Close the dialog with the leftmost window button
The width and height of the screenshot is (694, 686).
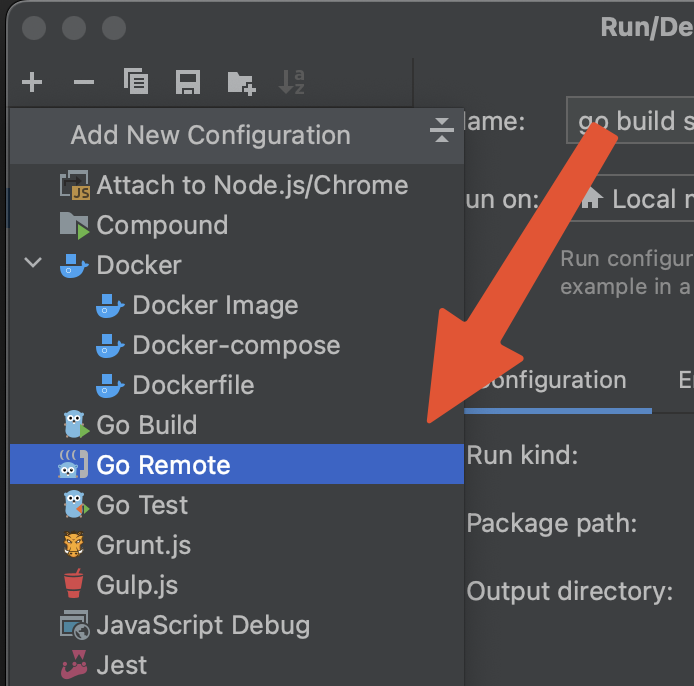pyautogui.click(x=34, y=28)
